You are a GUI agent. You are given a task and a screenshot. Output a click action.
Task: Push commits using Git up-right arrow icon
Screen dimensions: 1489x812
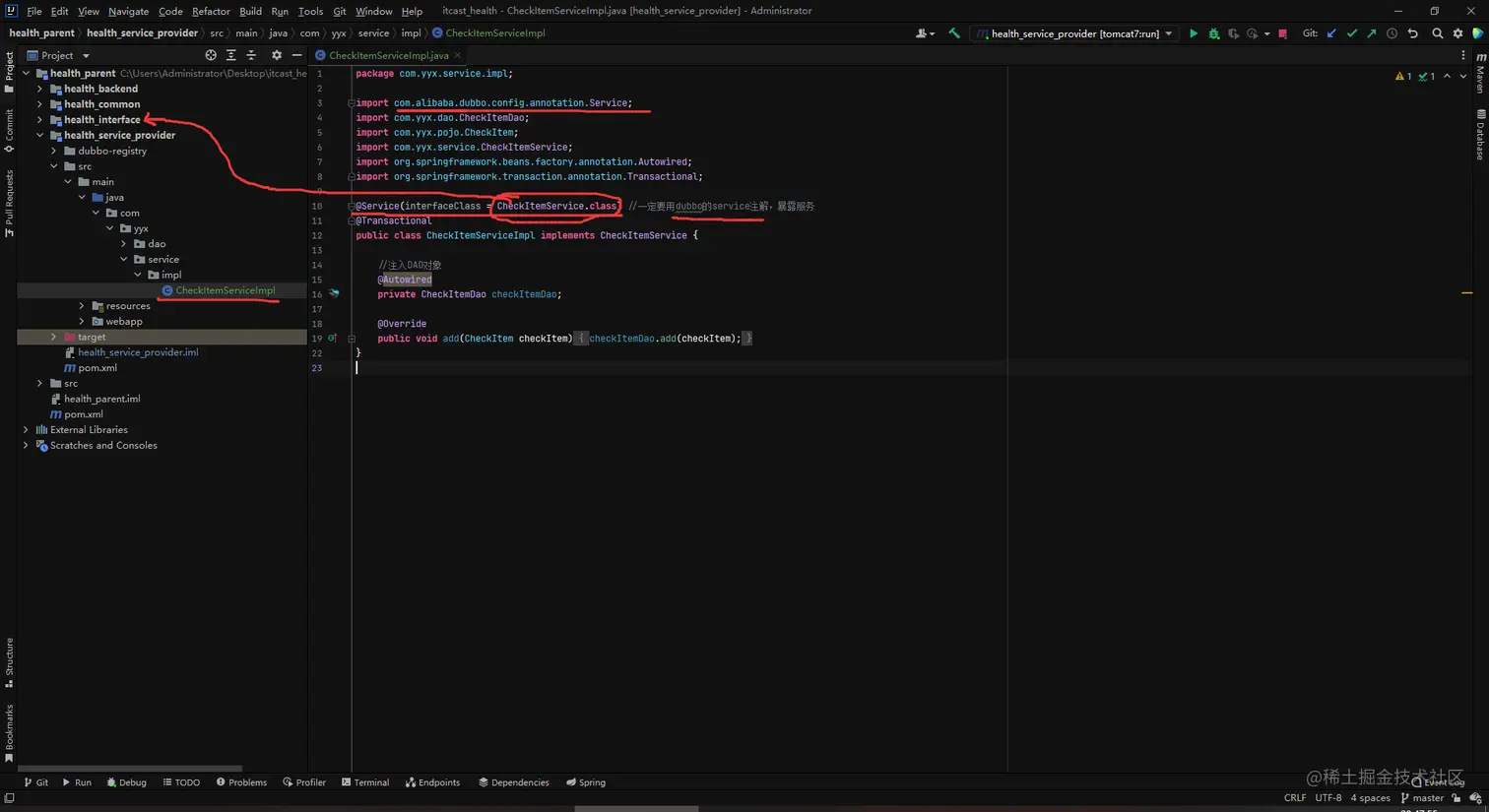[x=1371, y=33]
